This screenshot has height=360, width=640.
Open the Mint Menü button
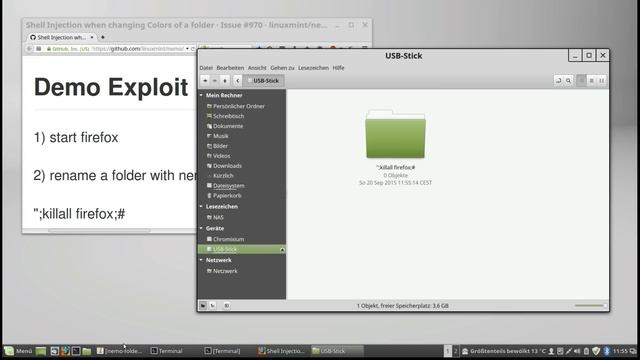(x=18, y=351)
